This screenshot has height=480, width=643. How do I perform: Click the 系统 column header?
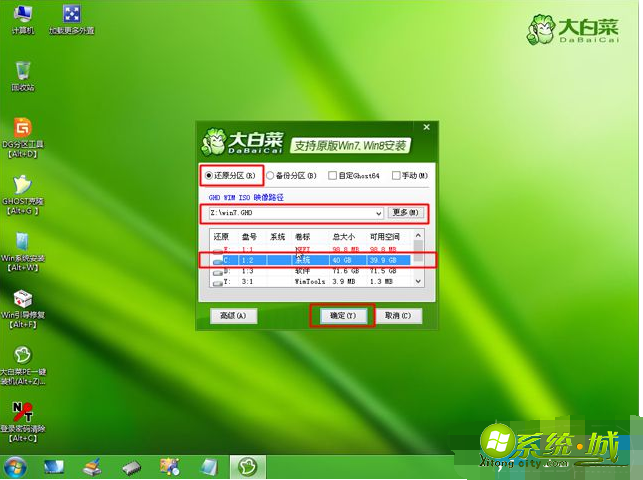click(x=277, y=237)
